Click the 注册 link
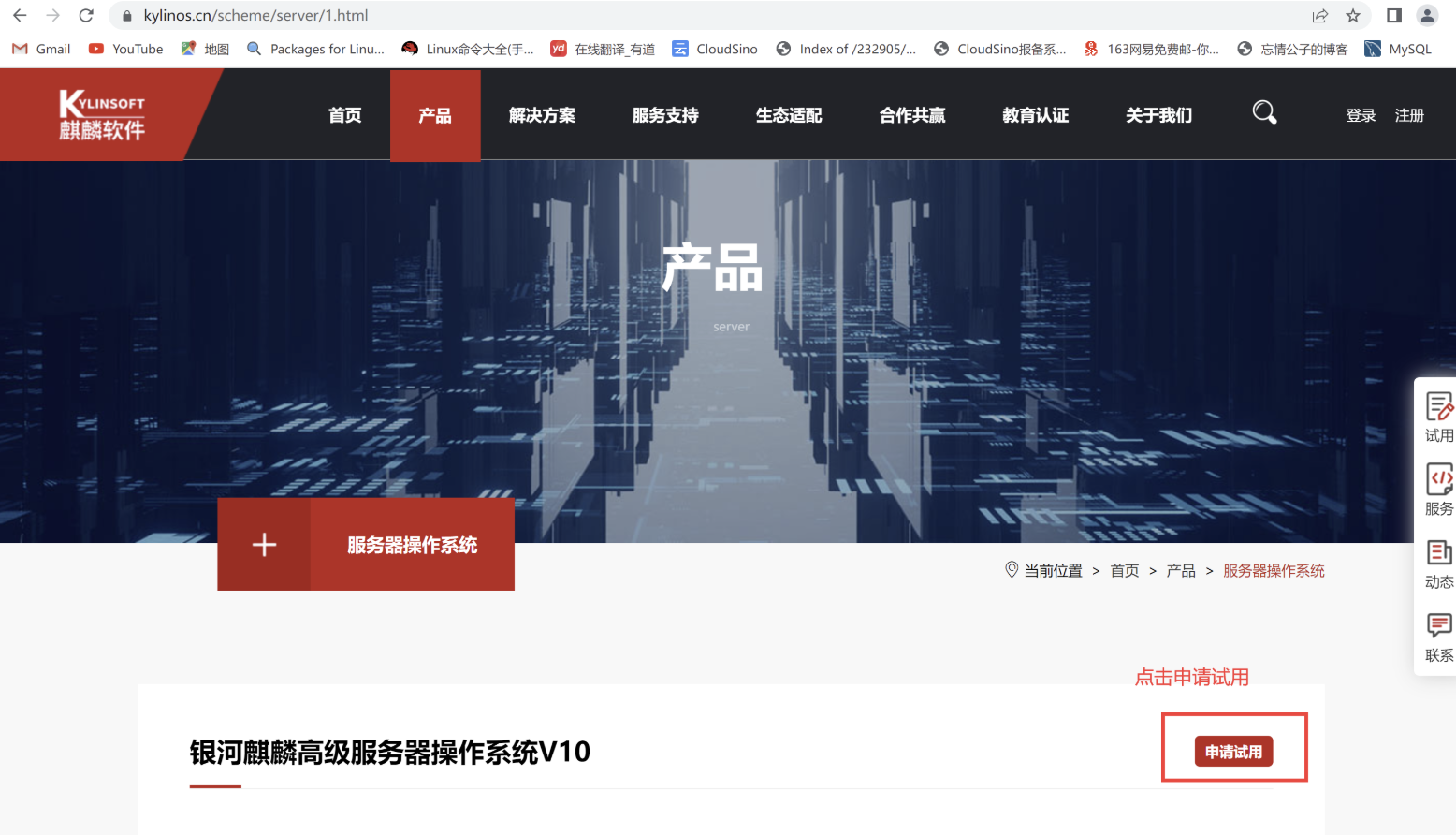1456x835 pixels. coord(1409,115)
